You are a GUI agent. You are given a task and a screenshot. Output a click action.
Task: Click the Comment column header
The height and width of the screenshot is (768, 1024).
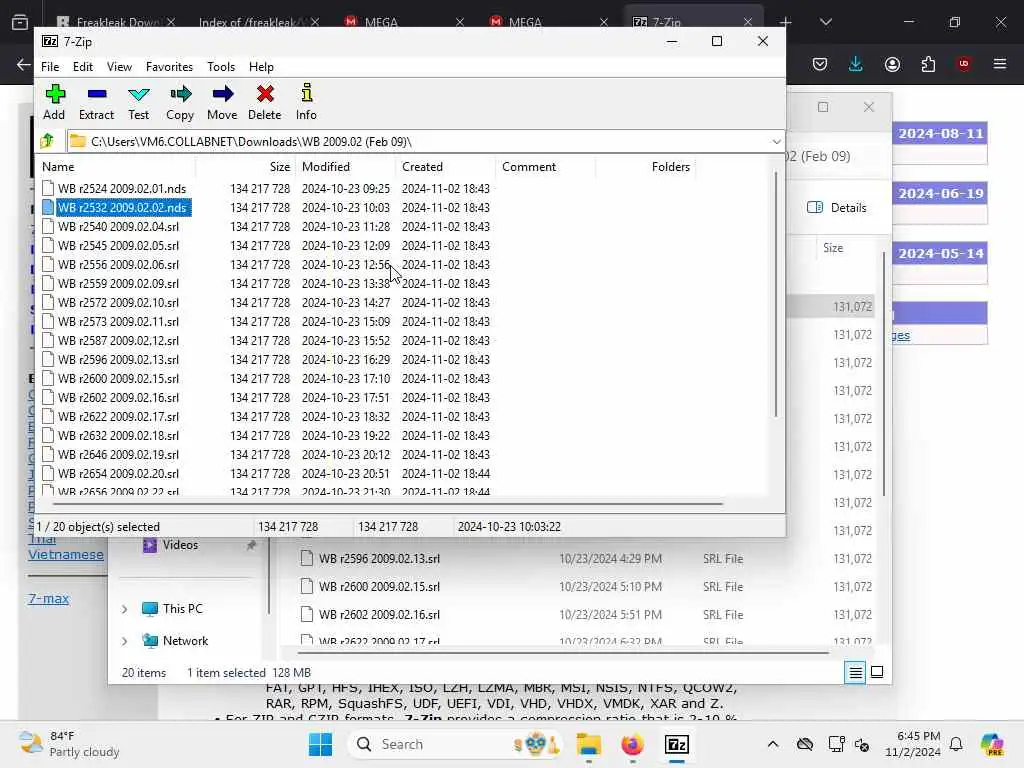(x=545, y=167)
